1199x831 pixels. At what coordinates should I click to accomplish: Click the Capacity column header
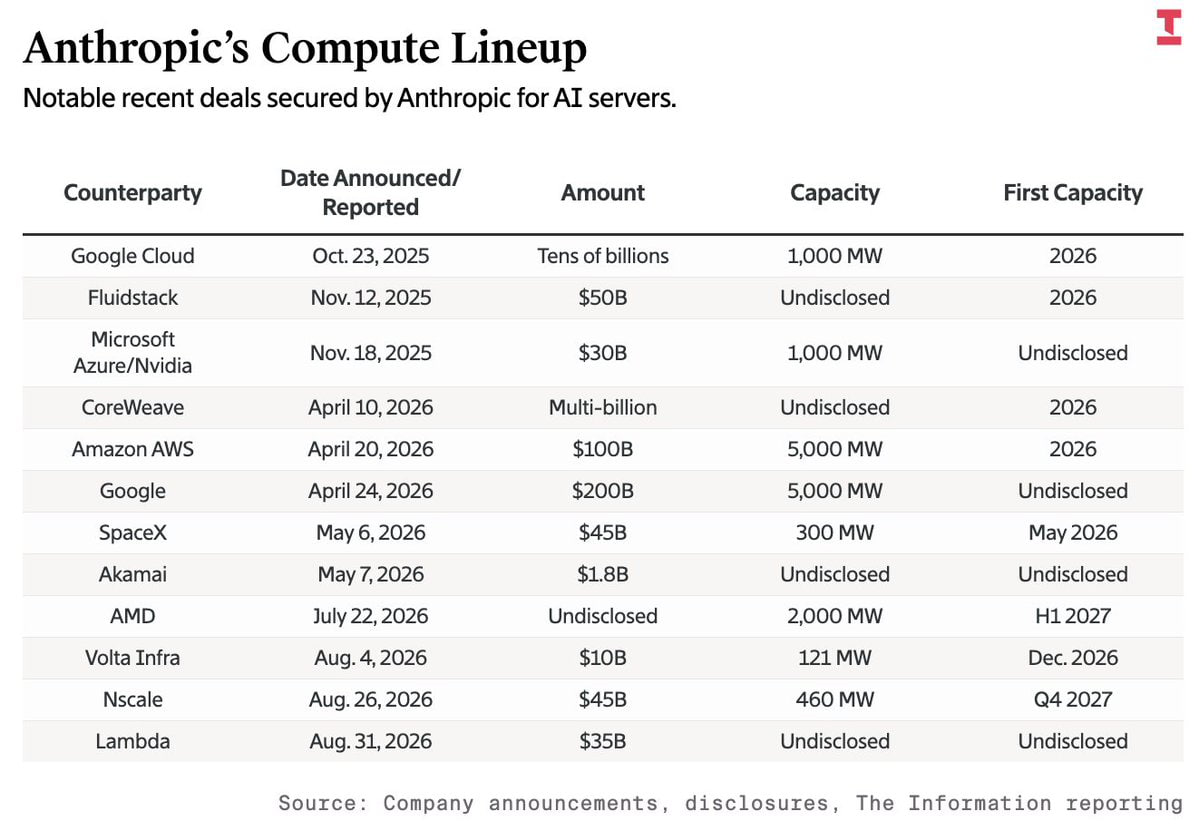tap(834, 193)
